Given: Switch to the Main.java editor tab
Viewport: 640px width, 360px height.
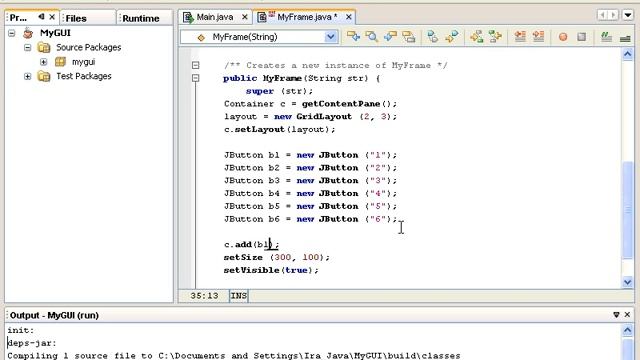Looking at the screenshot, I should click(215, 17).
